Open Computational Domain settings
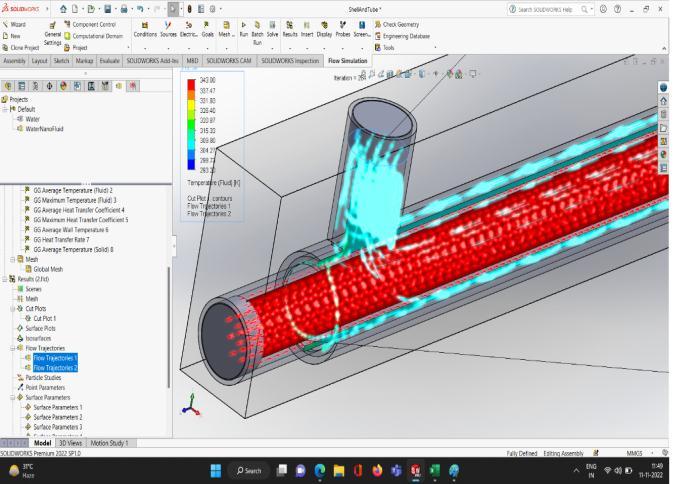697x484 pixels. [x=93, y=36]
